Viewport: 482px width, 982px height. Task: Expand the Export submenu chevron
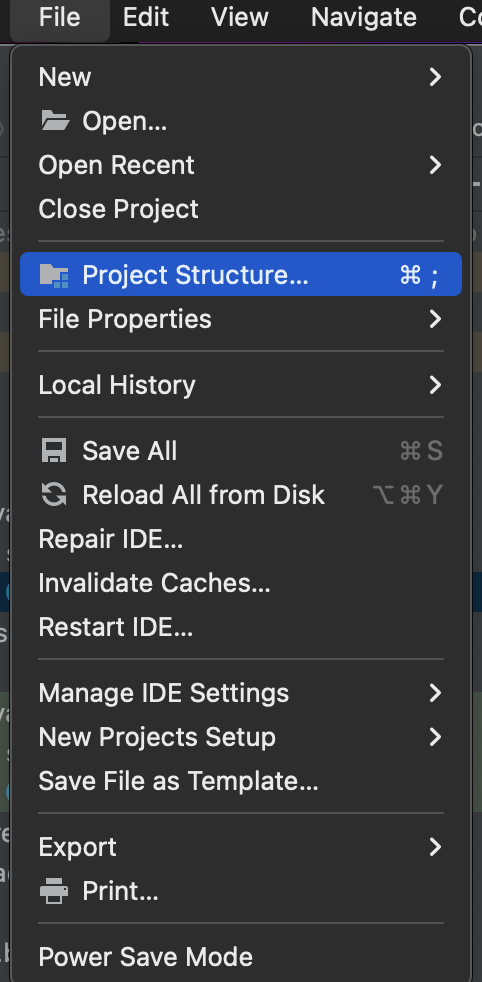click(x=435, y=847)
